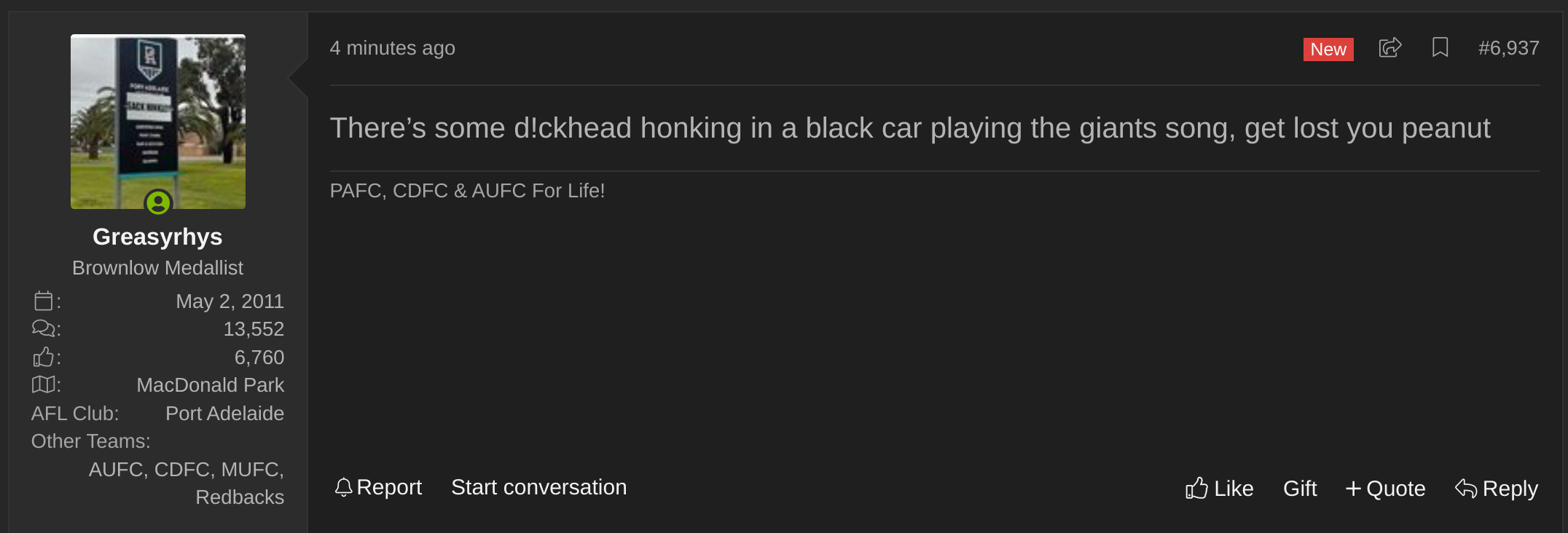This screenshot has width=1568, height=533.
Task: Bookmark this post with the bookmark icon
Action: click(1440, 48)
